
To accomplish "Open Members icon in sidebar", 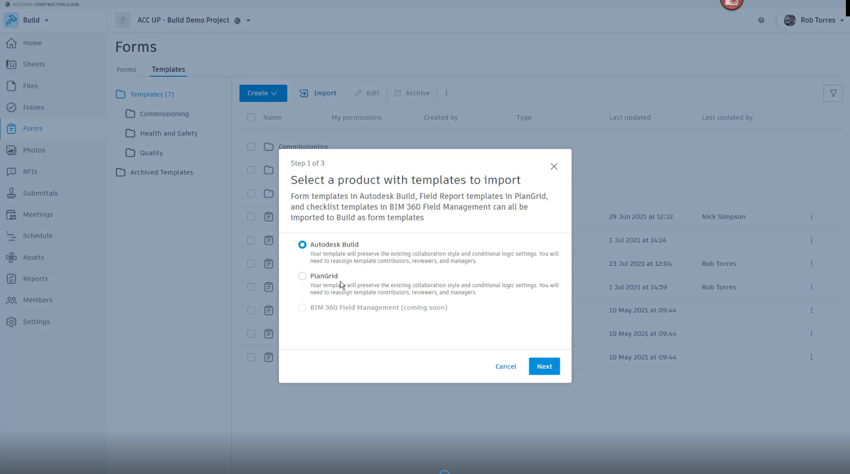I will point(11,300).
